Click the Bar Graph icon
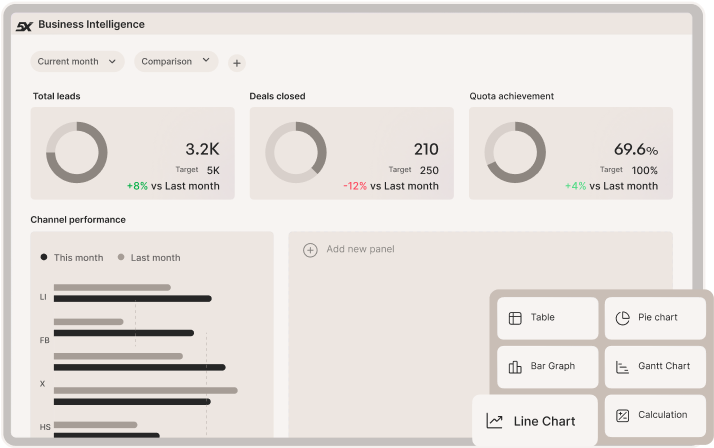 [x=515, y=367]
